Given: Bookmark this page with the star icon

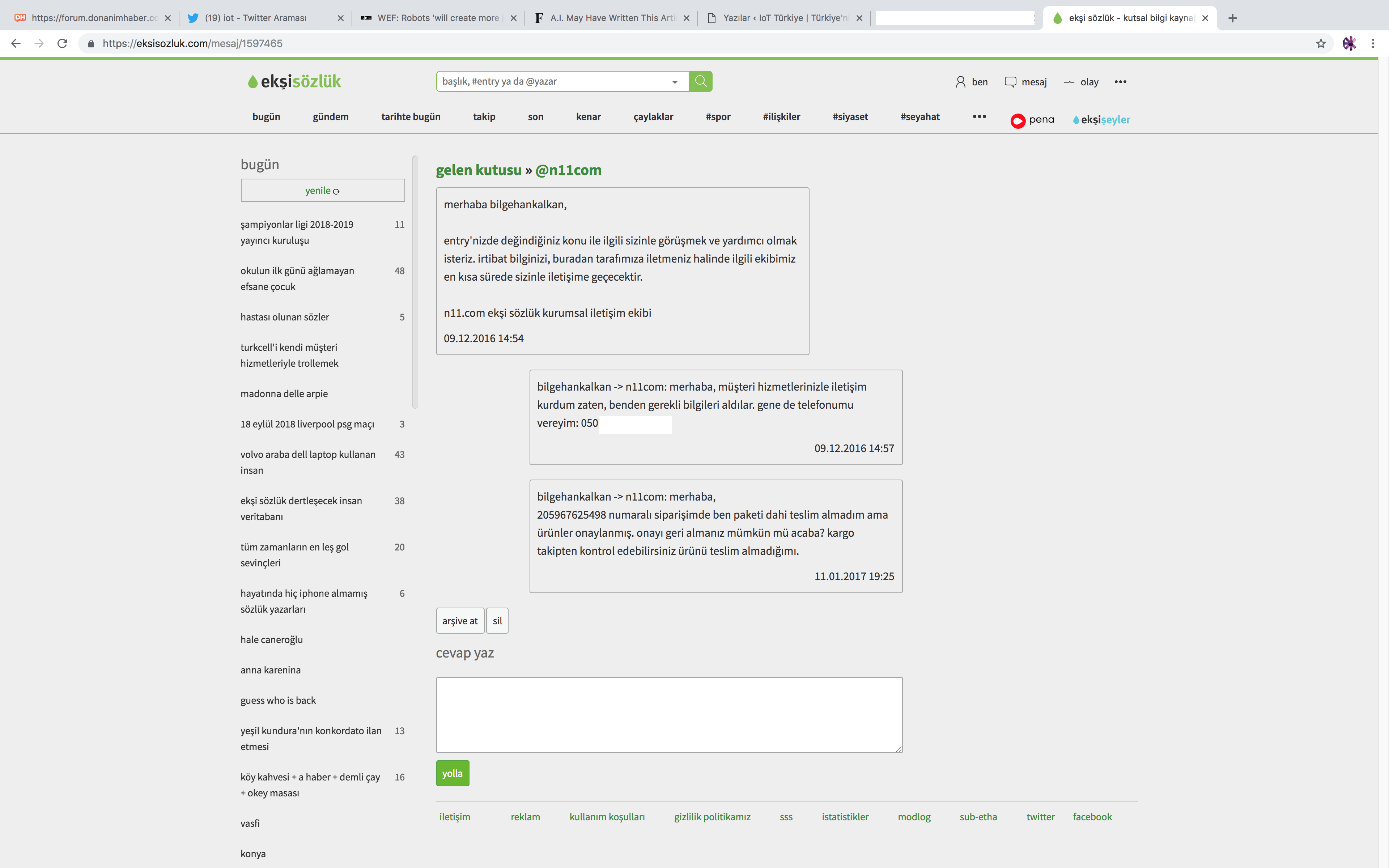Looking at the screenshot, I should click(1321, 44).
